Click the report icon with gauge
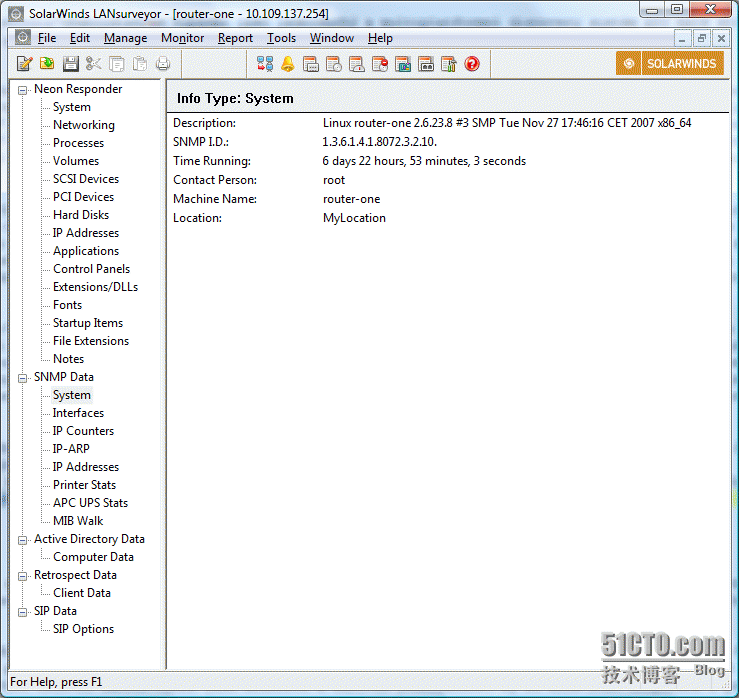Image resolution: width=739 pixels, height=698 pixels. (357, 64)
